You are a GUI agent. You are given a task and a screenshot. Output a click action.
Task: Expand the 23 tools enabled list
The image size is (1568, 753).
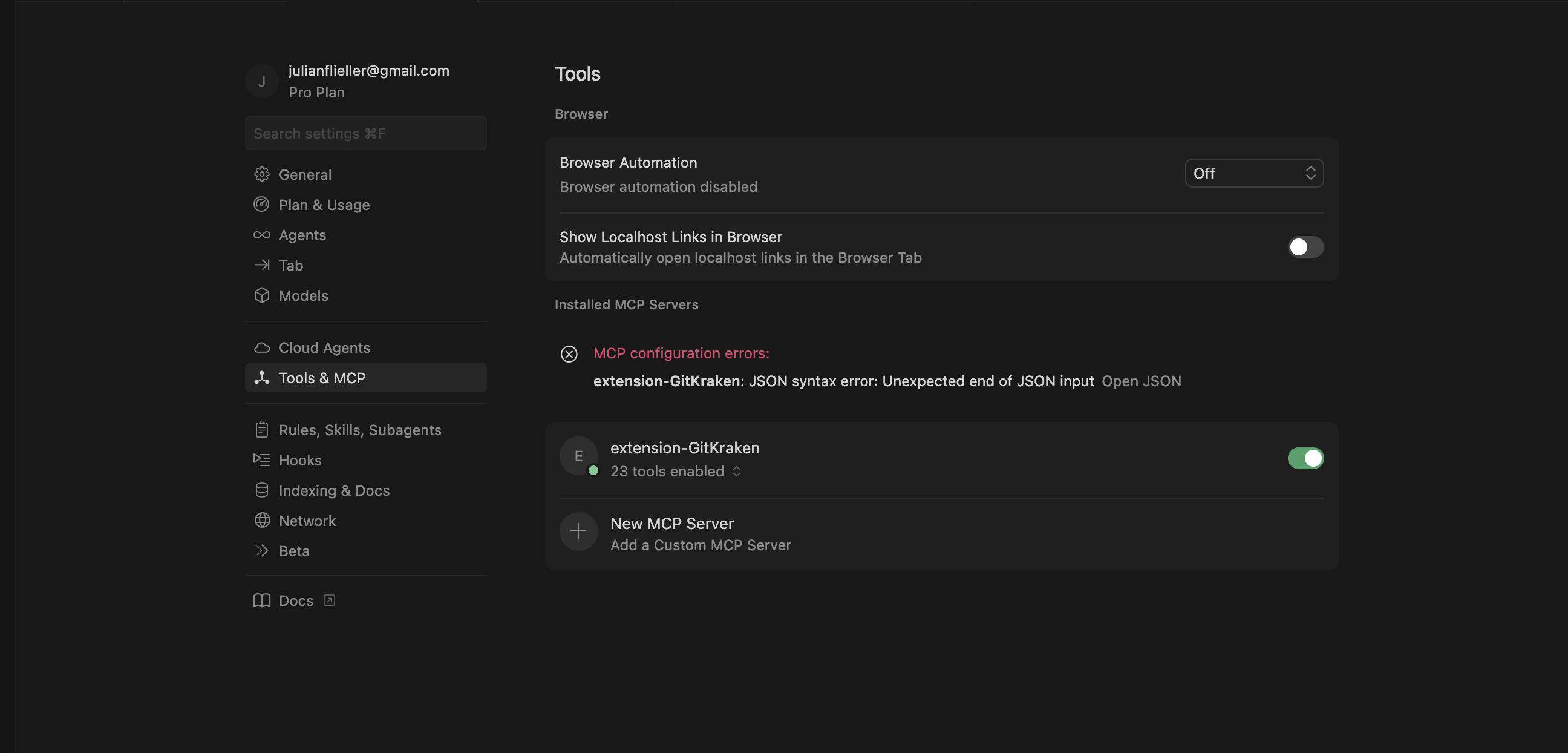[x=737, y=472]
